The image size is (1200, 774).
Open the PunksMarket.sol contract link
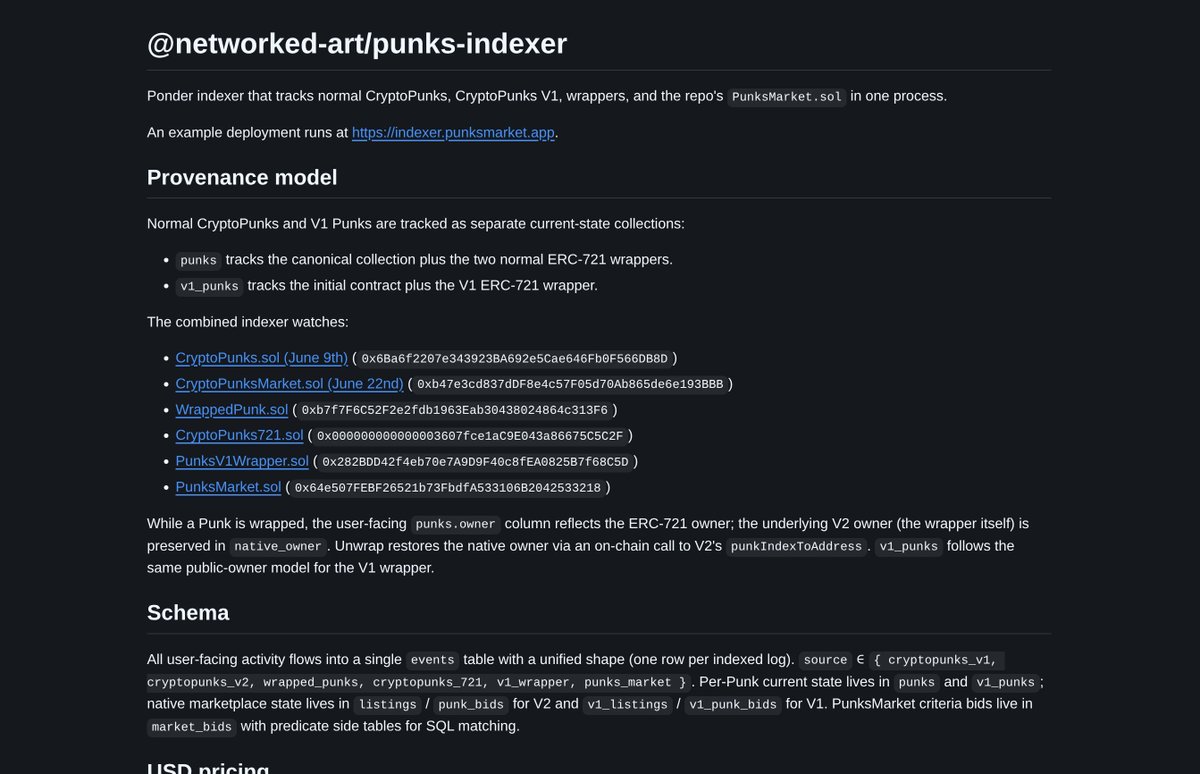click(229, 488)
